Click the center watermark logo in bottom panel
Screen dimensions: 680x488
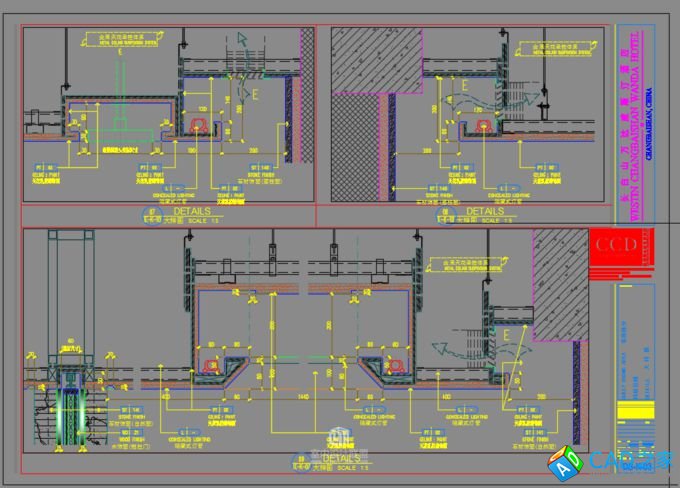pyautogui.click(x=340, y=436)
